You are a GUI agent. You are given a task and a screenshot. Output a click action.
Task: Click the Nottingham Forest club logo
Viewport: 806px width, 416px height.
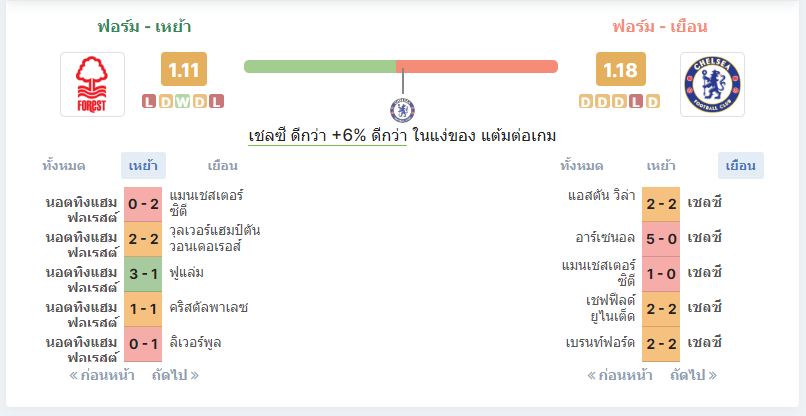[x=93, y=84]
